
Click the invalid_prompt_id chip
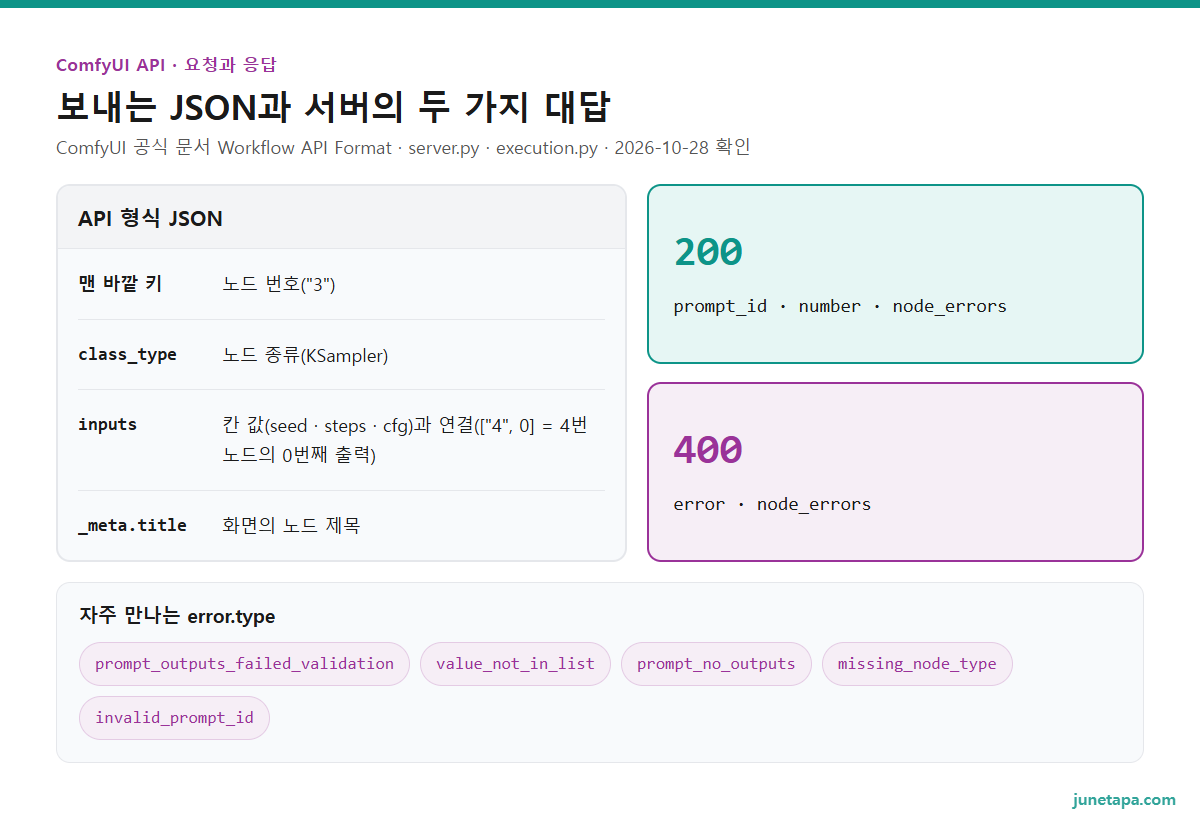point(174,718)
